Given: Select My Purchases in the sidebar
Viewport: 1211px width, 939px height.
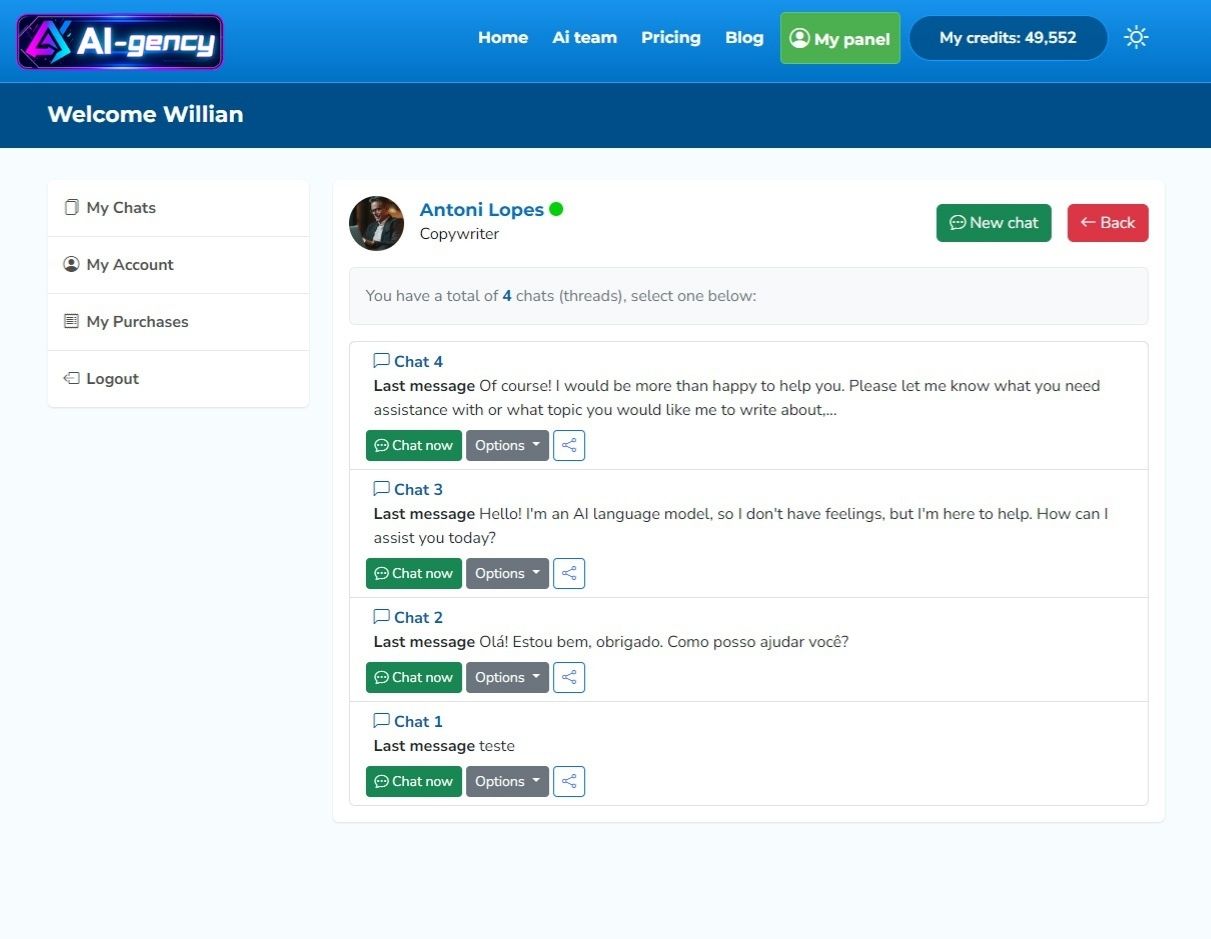Looking at the screenshot, I should [137, 322].
